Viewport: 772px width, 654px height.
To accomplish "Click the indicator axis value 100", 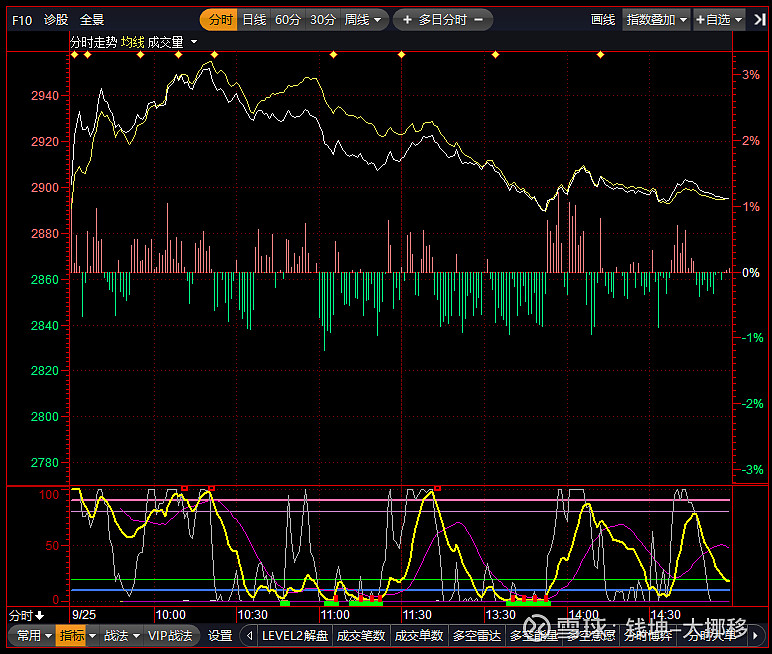I will pos(49,495).
